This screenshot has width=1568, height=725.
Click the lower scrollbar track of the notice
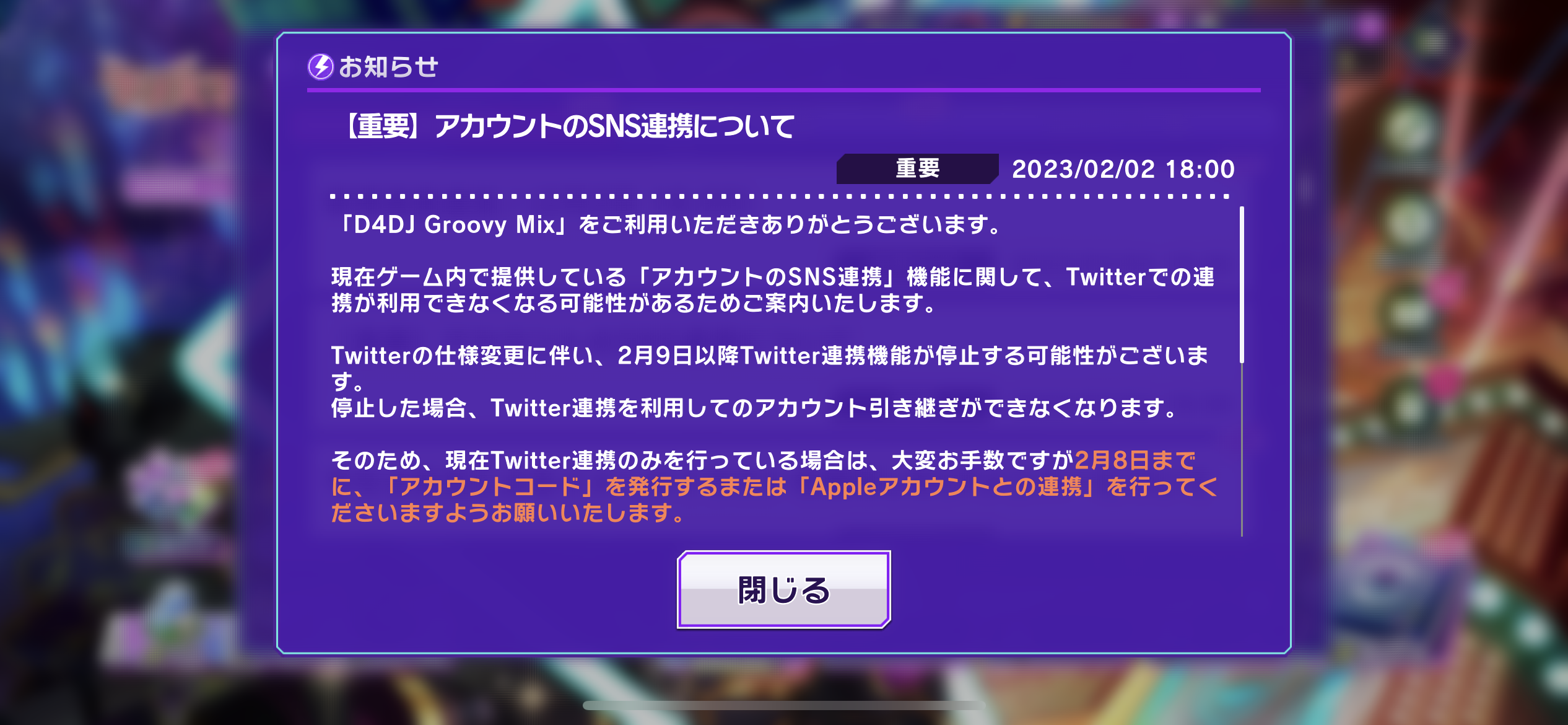point(1242,450)
